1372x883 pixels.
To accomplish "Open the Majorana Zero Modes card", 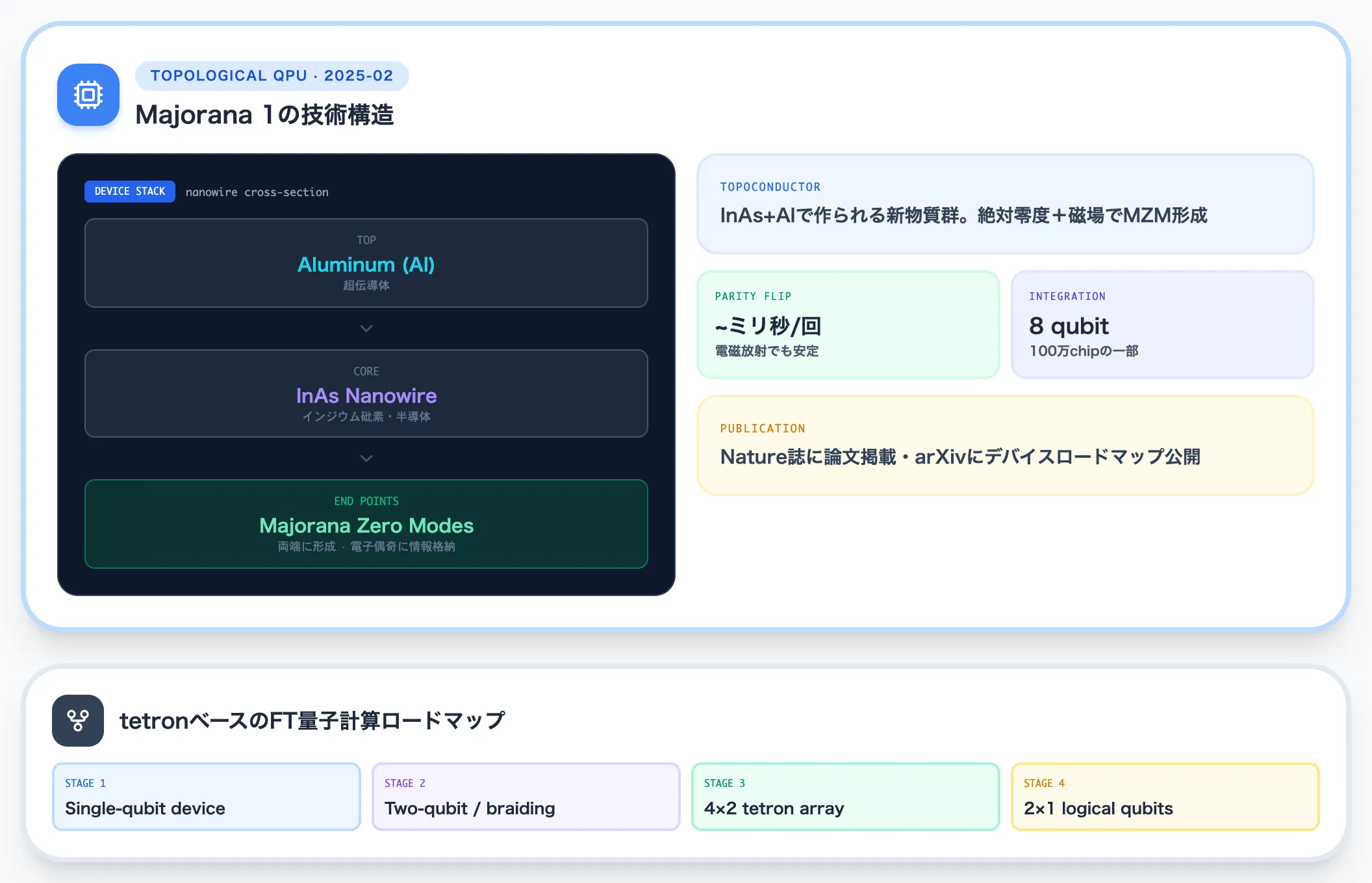I will click(366, 524).
